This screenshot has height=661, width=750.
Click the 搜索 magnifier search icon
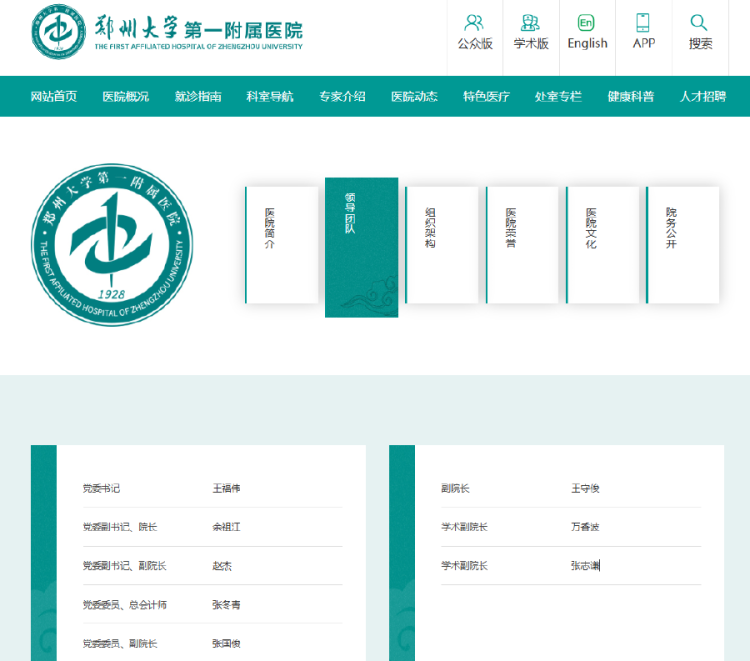[699, 23]
